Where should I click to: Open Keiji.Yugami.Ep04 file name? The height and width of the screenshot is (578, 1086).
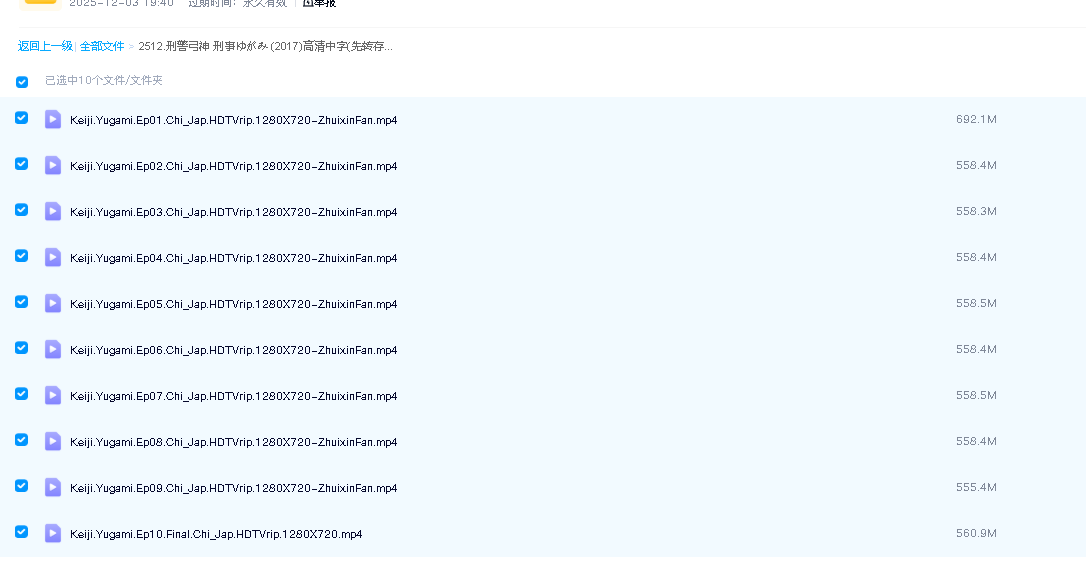233,258
